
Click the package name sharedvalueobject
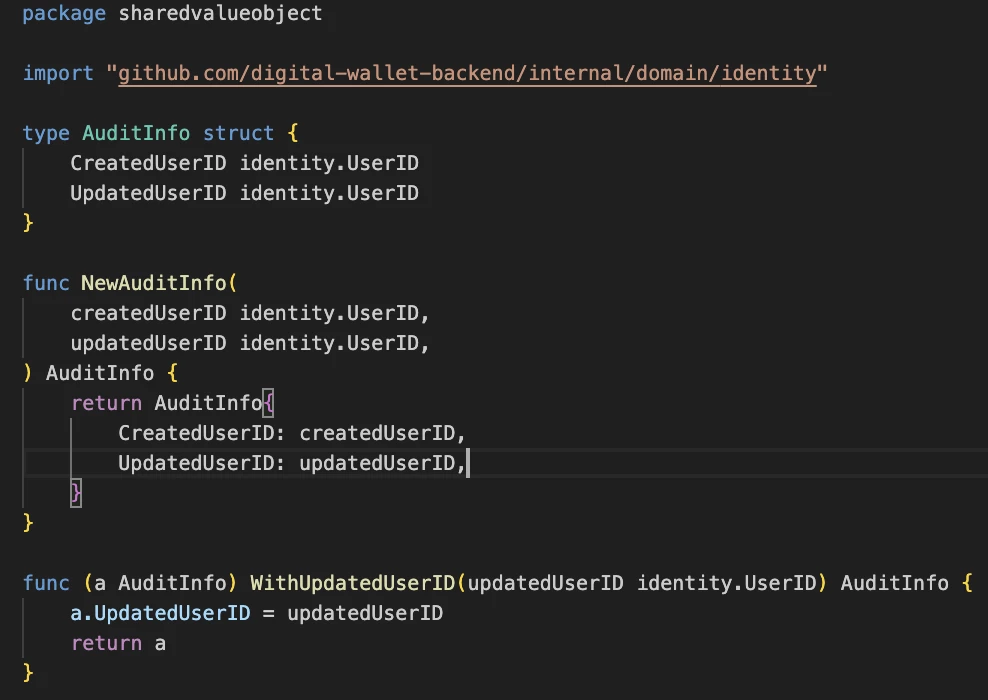tap(220, 13)
